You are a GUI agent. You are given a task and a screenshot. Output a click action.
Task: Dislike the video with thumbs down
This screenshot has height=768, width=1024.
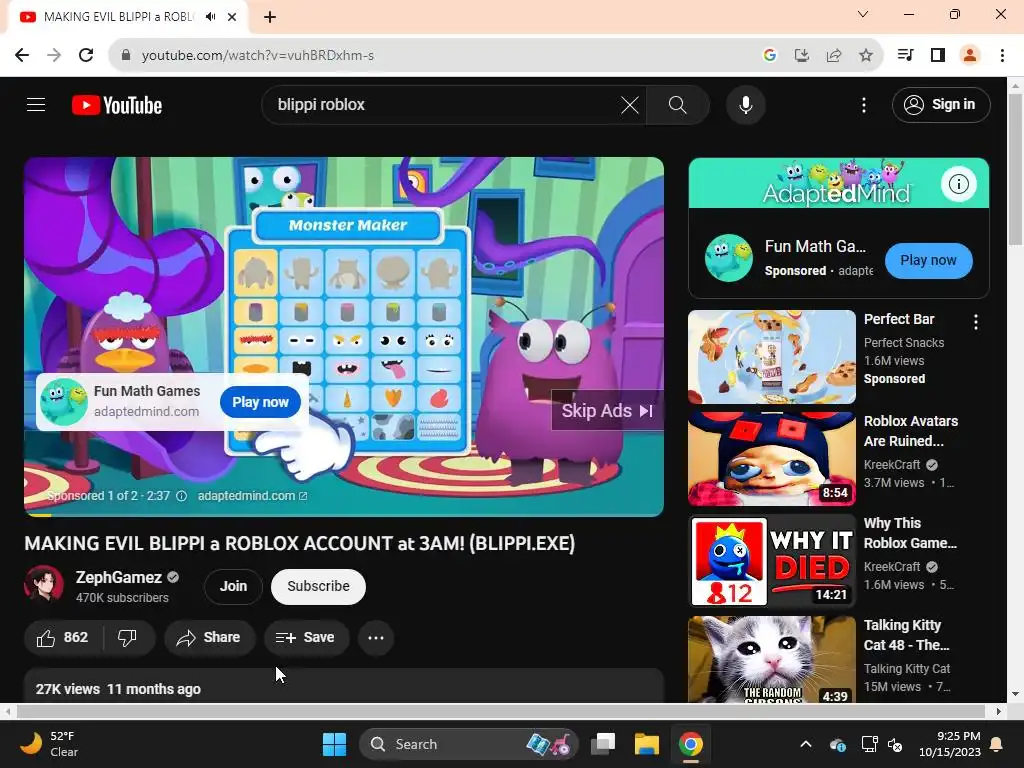coord(127,637)
